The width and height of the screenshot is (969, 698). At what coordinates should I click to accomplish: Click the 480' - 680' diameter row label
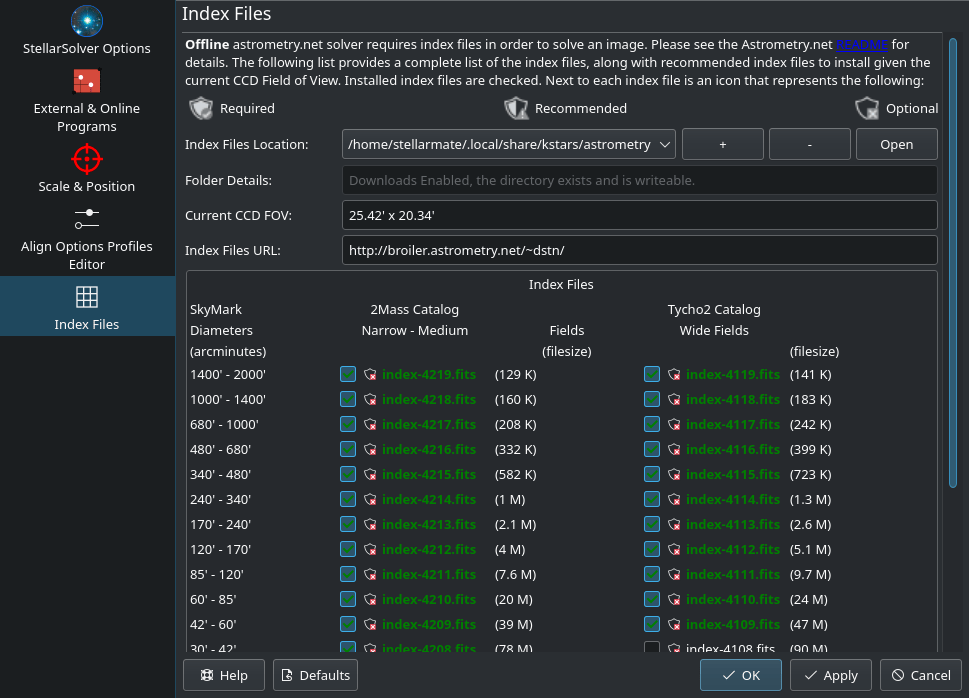[221, 449]
